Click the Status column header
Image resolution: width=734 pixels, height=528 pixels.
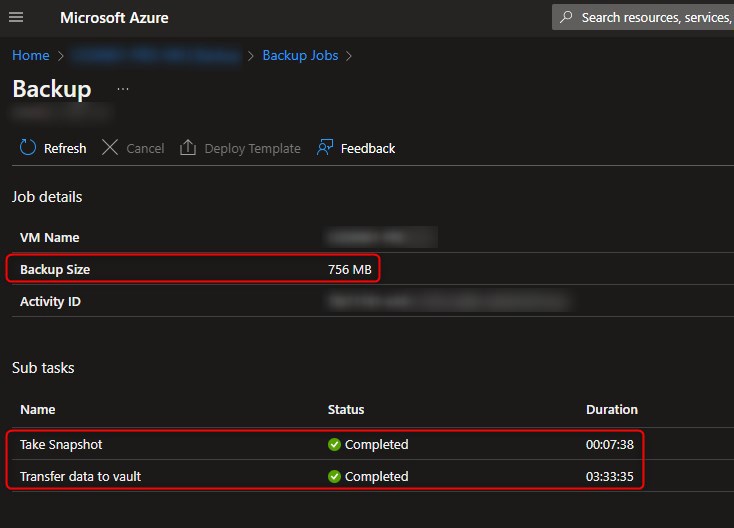click(x=346, y=410)
